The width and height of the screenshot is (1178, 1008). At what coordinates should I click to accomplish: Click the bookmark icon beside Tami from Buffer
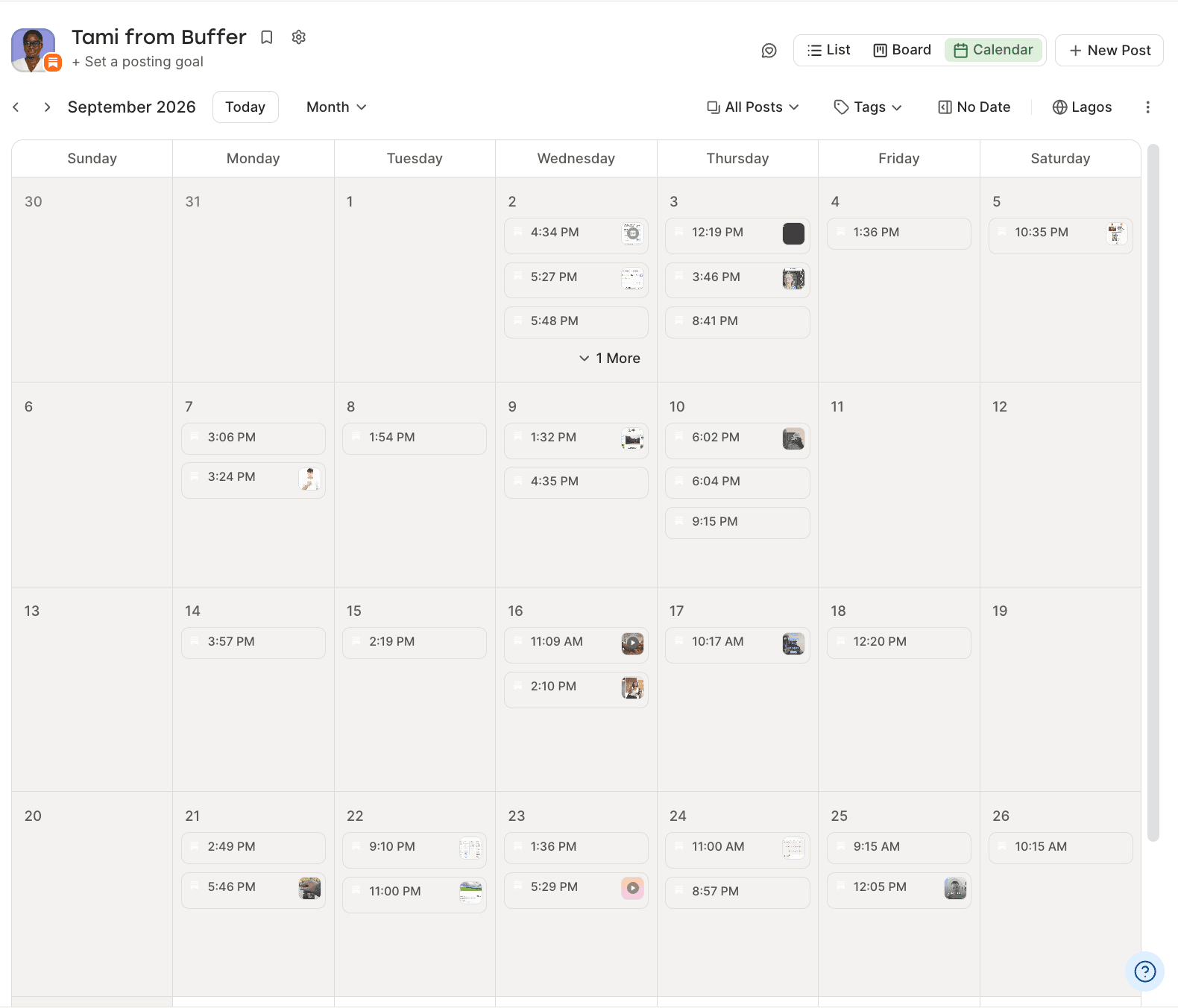click(x=266, y=37)
